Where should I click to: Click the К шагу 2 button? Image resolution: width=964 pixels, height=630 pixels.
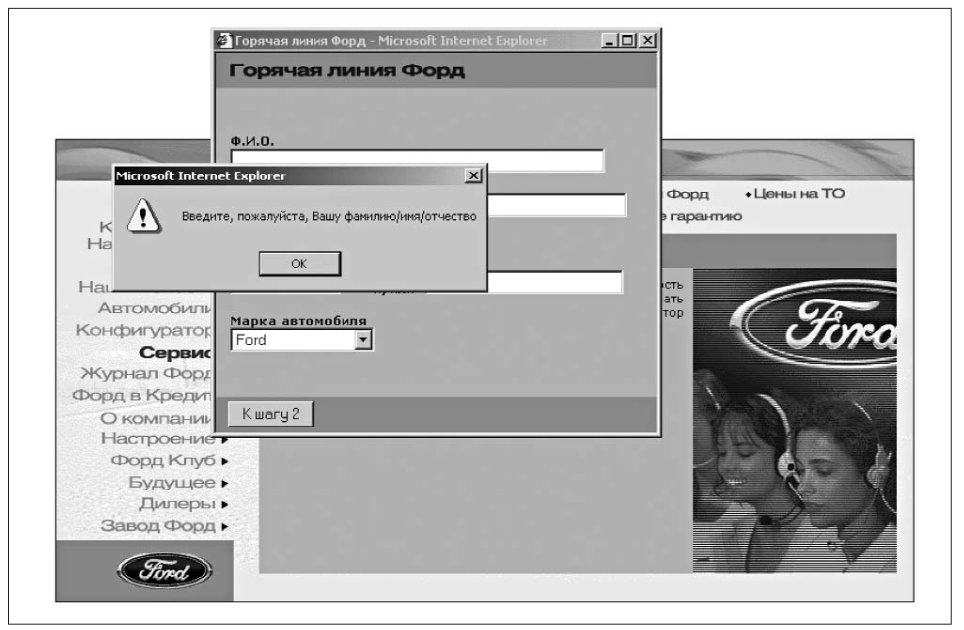click(x=271, y=414)
